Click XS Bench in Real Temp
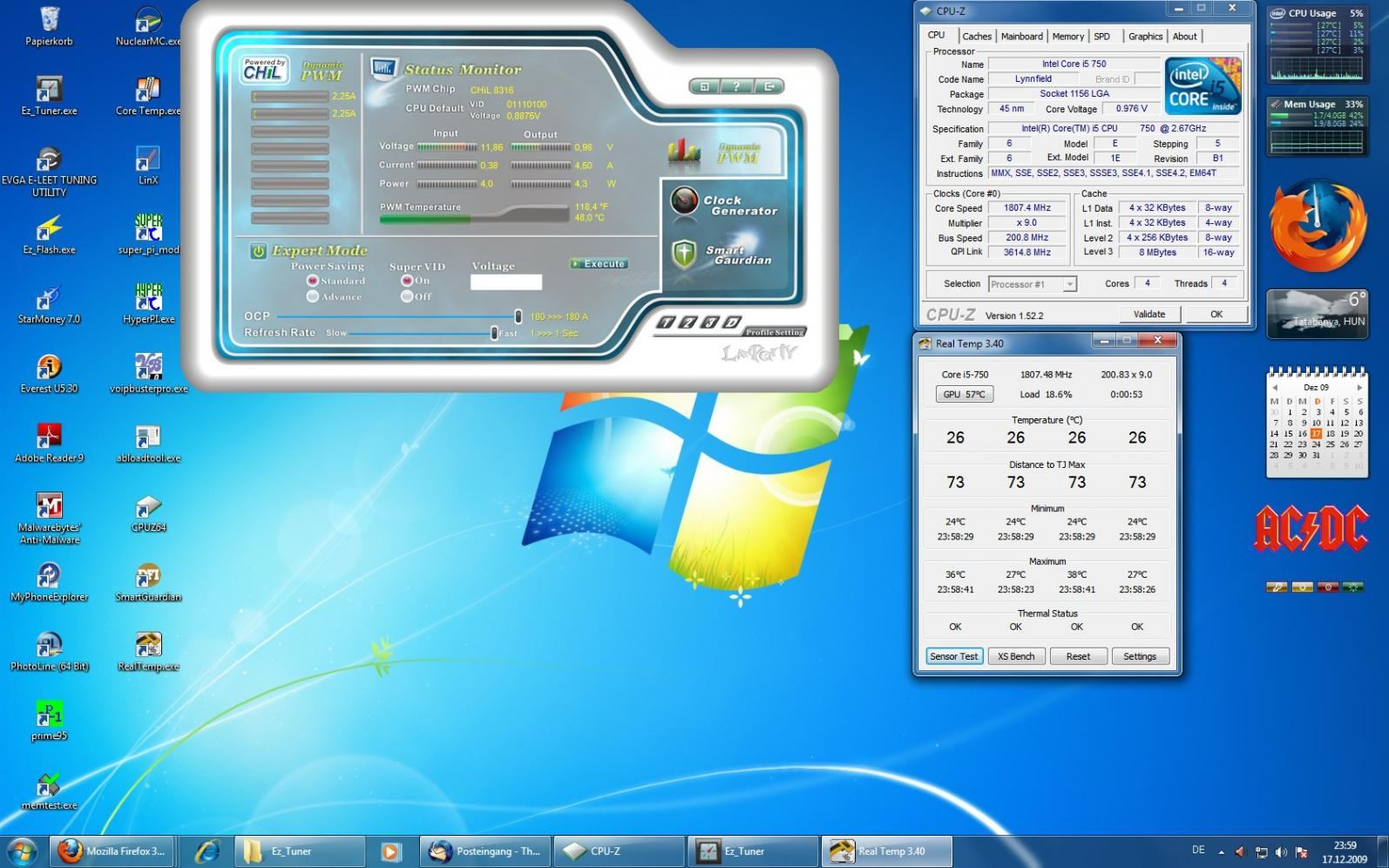This screenshot has height=868, width=1389. pyautogui.click(x=1016, y=656)
